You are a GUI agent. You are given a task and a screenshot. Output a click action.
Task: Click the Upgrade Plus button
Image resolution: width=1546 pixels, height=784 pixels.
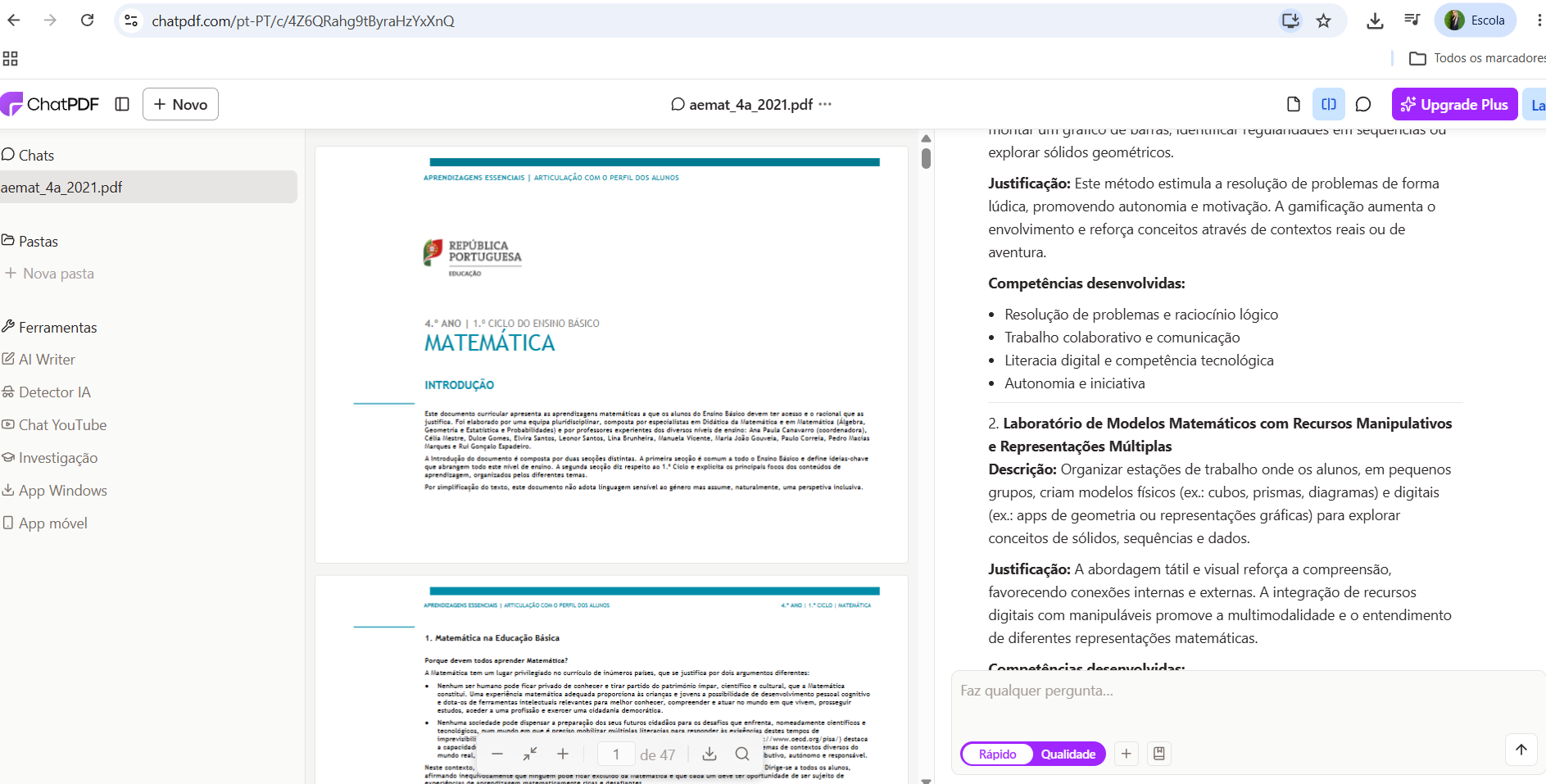click(x=1454, y=104)
